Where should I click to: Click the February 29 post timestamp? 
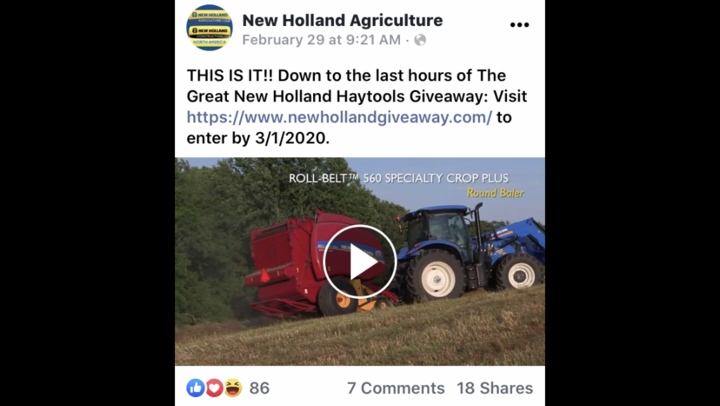tap(321, 40)
